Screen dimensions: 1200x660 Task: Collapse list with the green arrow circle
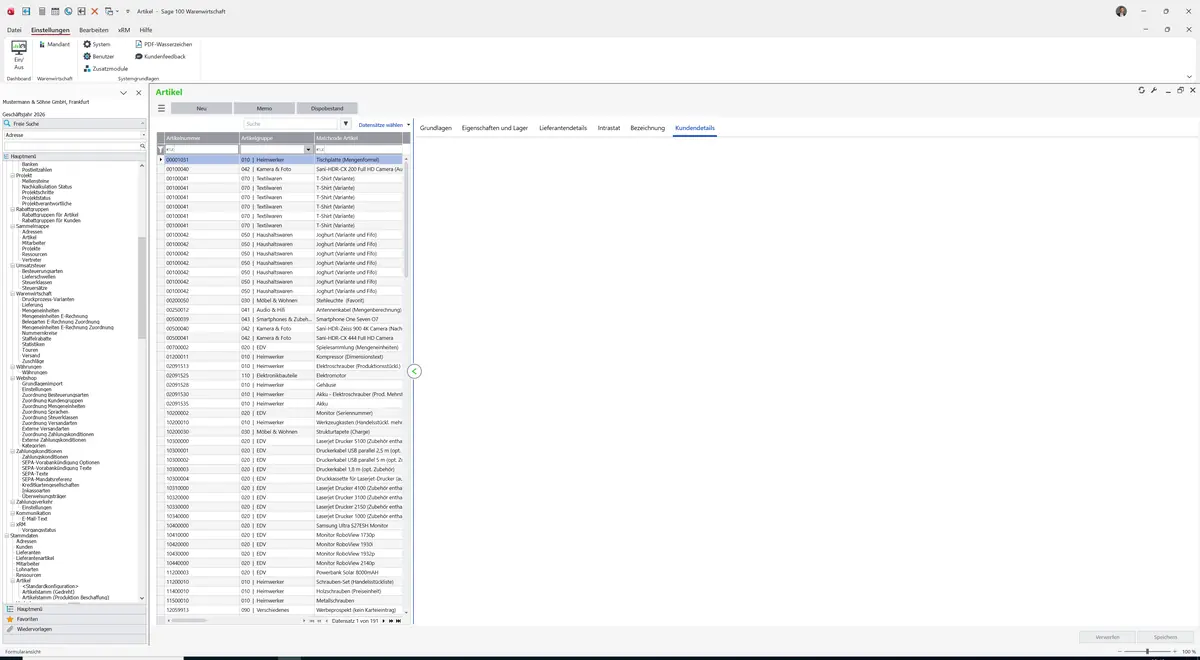pyautogui.click(x=415, y=371)
